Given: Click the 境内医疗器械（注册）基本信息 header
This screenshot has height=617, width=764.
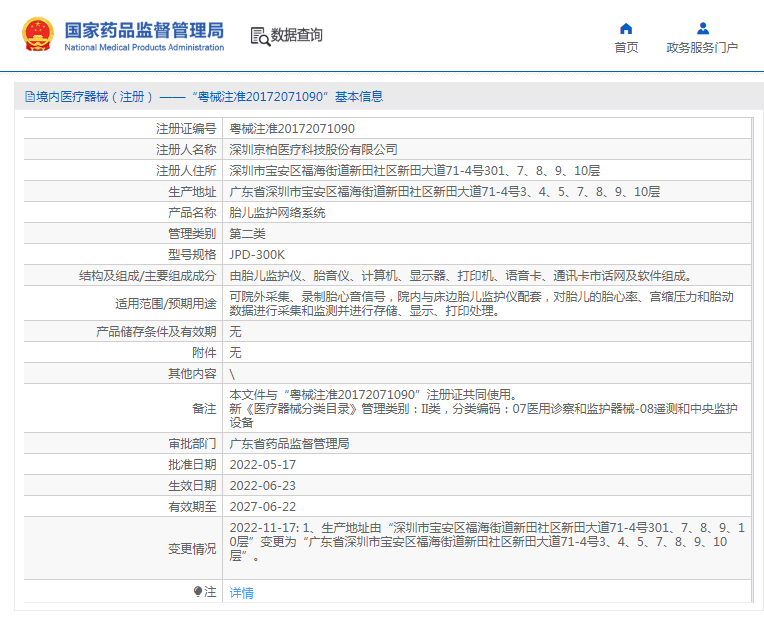Looking at the screenshot, I should click(204, 96).
